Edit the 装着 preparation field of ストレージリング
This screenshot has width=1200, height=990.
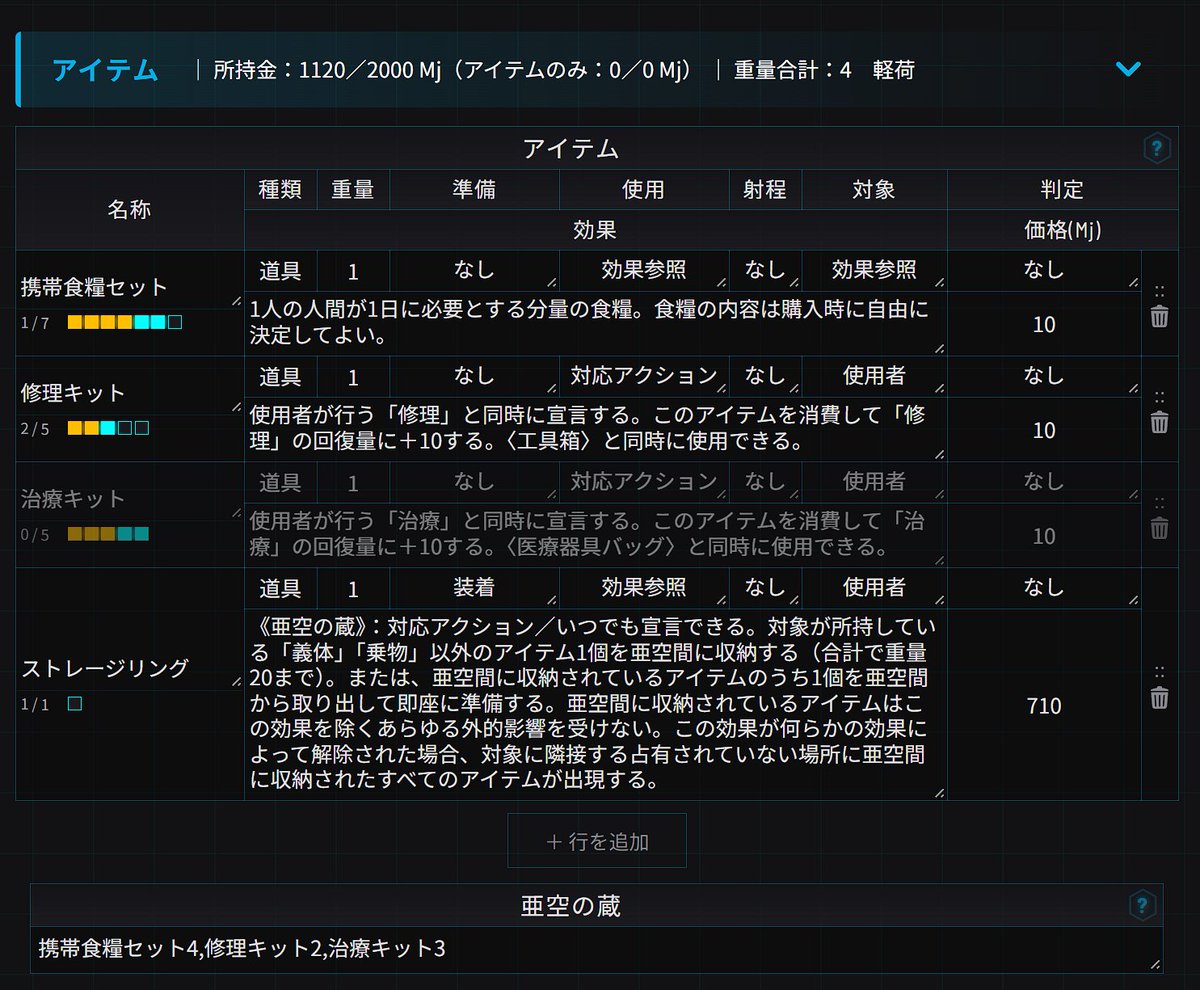click(x=474, y=588)
